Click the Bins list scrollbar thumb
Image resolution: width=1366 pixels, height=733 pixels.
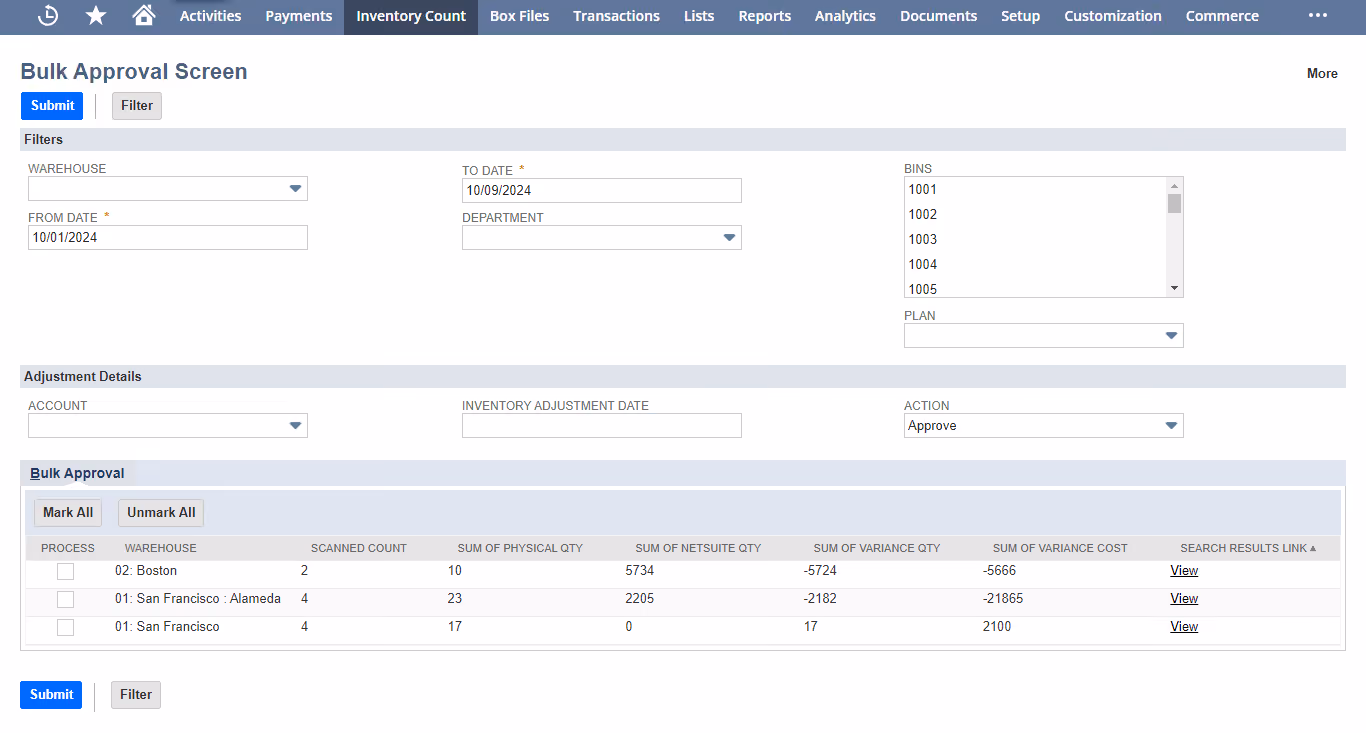(1175, 204)
